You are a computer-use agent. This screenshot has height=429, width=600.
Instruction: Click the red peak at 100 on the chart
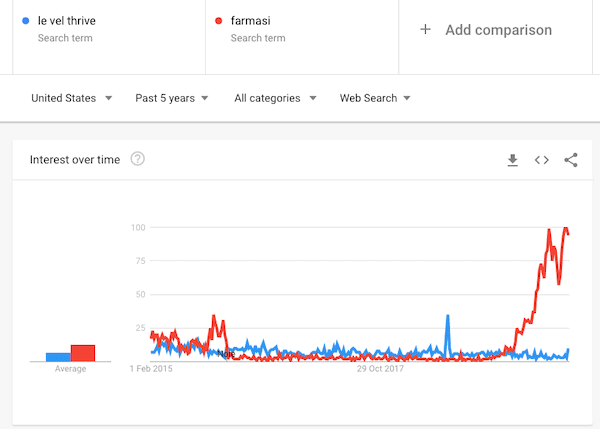pos(566,228)
